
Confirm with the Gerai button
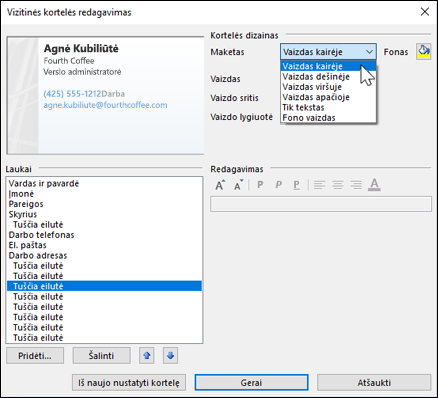[251, 383]
